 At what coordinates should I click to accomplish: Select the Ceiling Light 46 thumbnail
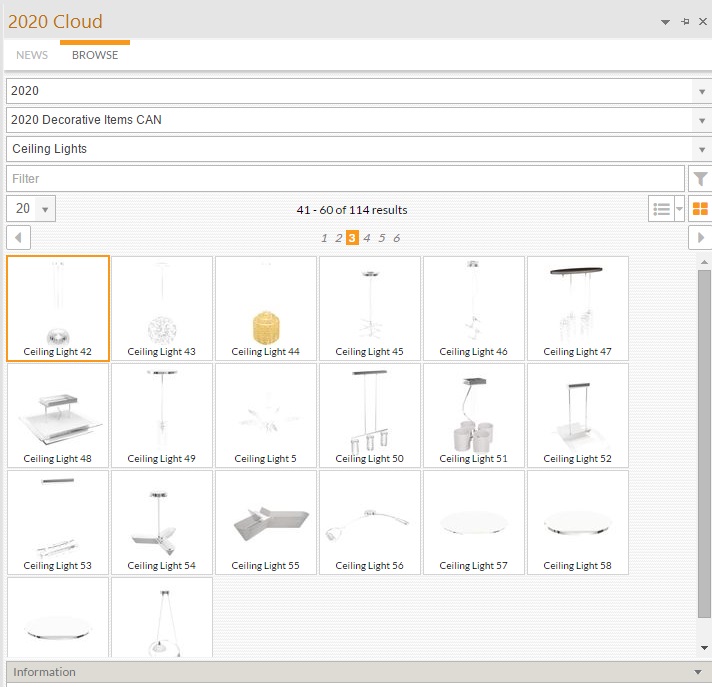(474, 308)
